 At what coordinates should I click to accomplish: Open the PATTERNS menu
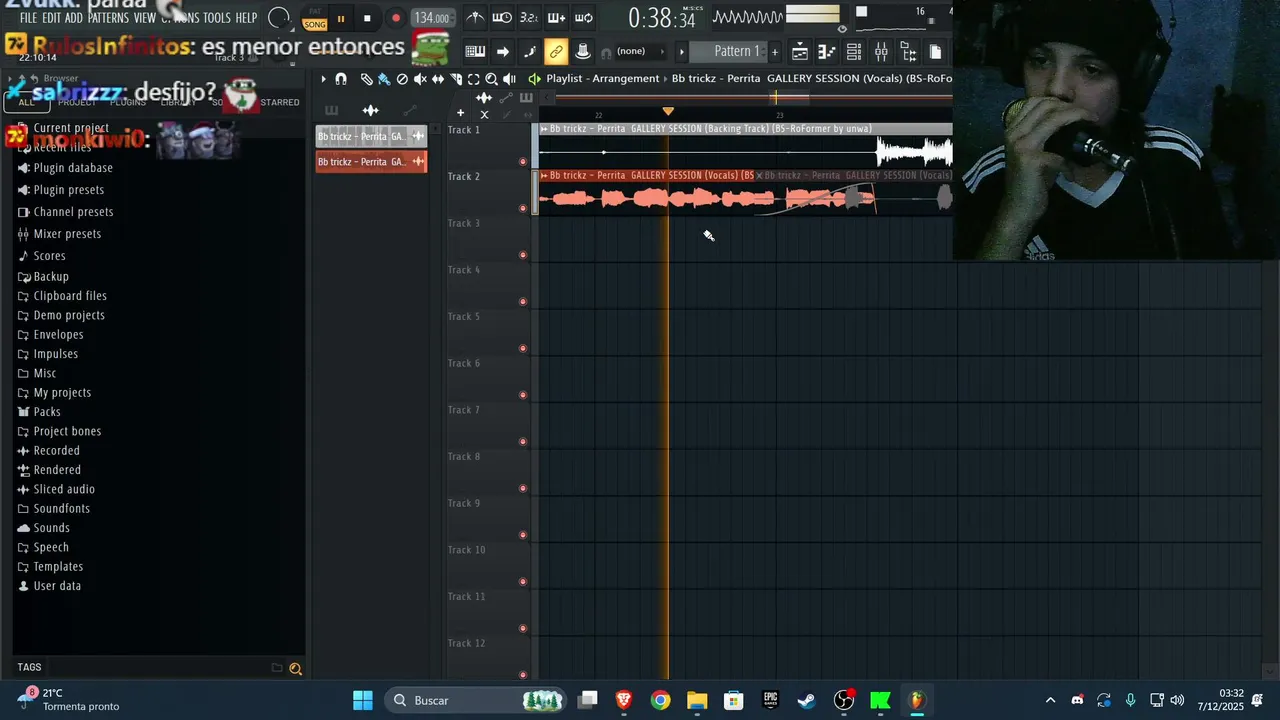[x=108, y=18]
